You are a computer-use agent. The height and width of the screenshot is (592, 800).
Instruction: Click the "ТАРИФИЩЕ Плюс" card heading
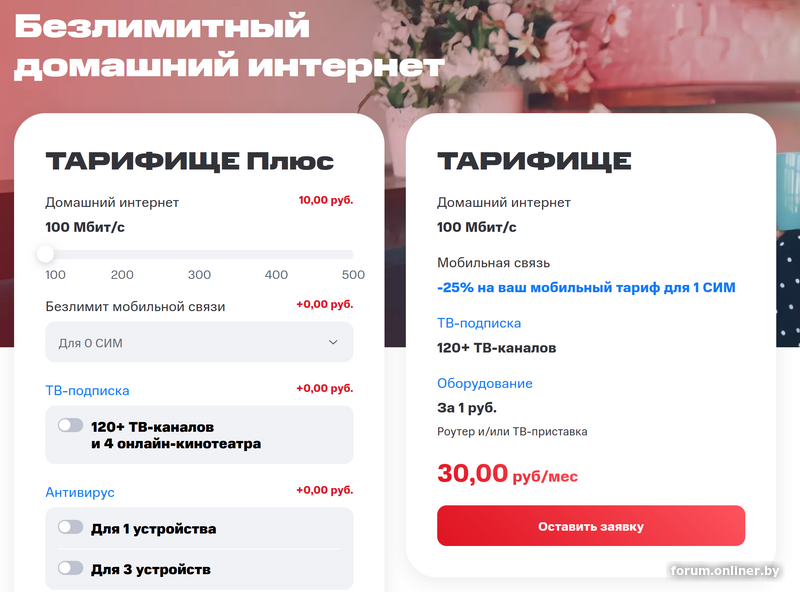[x=189, y=162]
